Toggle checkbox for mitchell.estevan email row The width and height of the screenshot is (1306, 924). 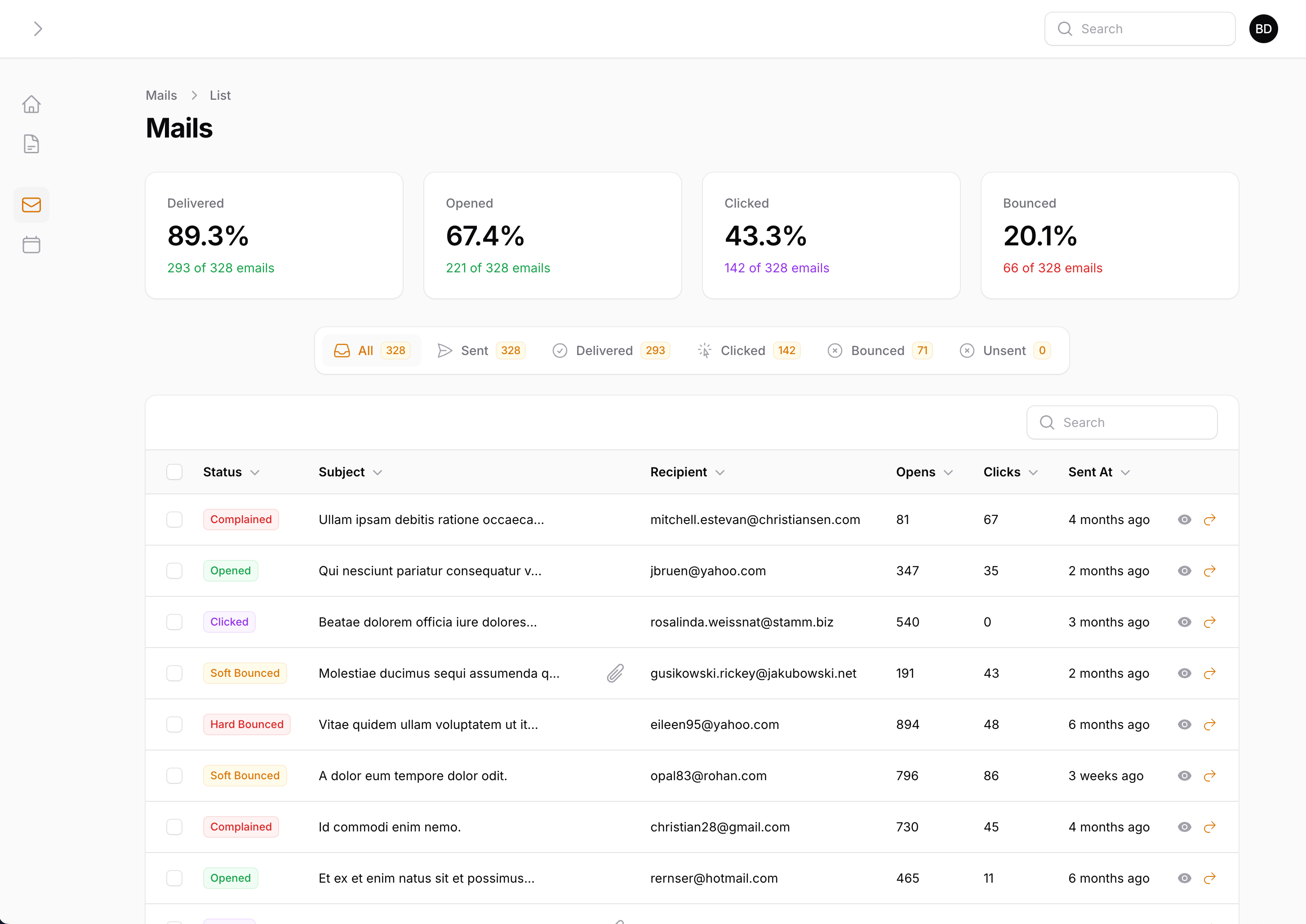click(x=174, y=519)
